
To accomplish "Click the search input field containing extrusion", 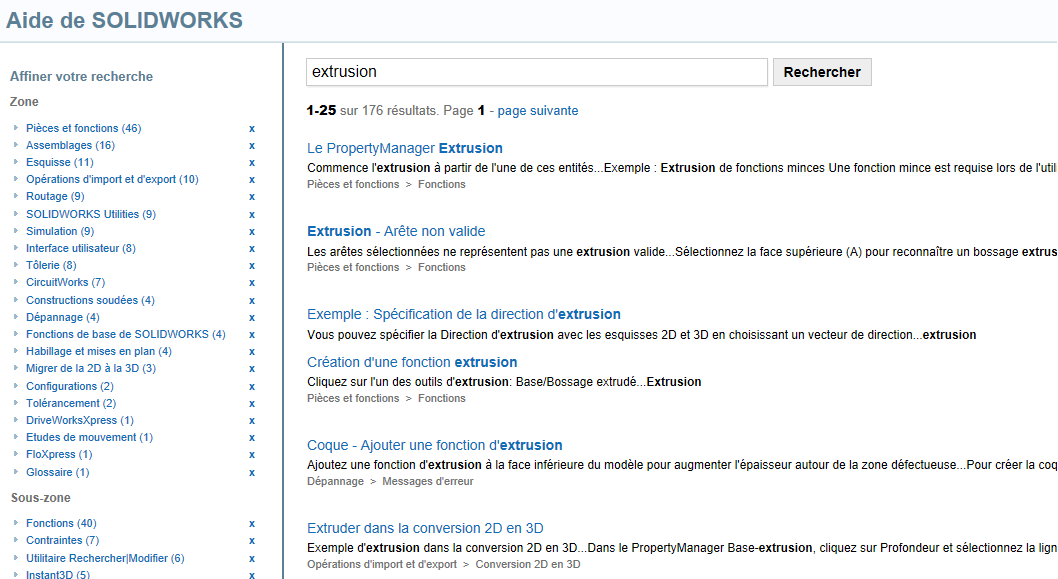I will pyautogui.click(x=536, y=72).
